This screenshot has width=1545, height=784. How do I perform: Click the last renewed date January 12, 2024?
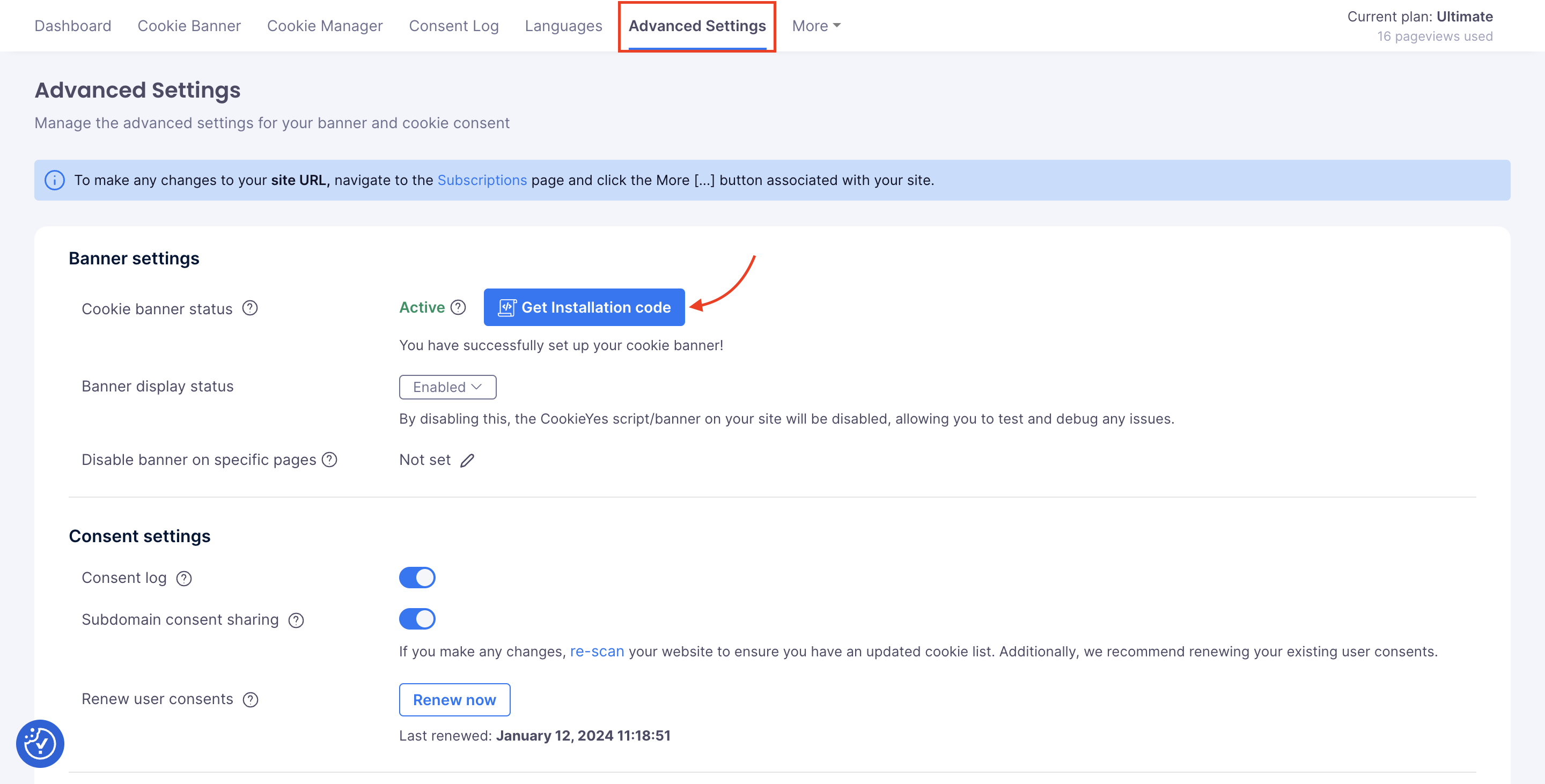point(583,735)
